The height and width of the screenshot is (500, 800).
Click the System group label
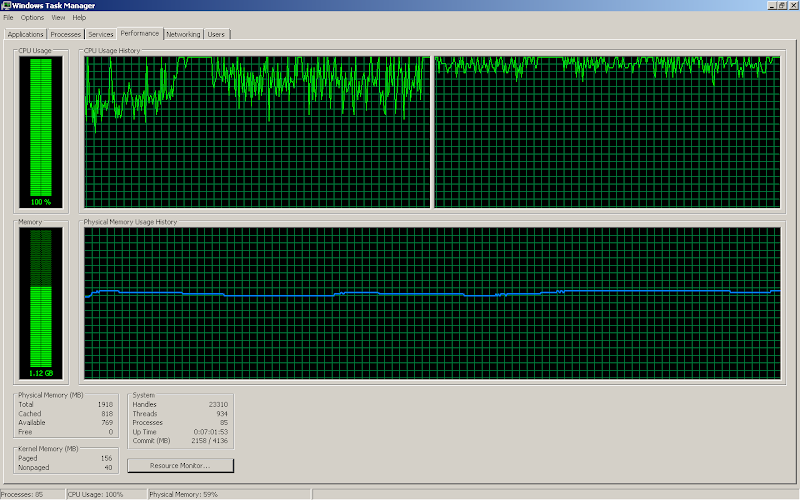click(143, 395)
